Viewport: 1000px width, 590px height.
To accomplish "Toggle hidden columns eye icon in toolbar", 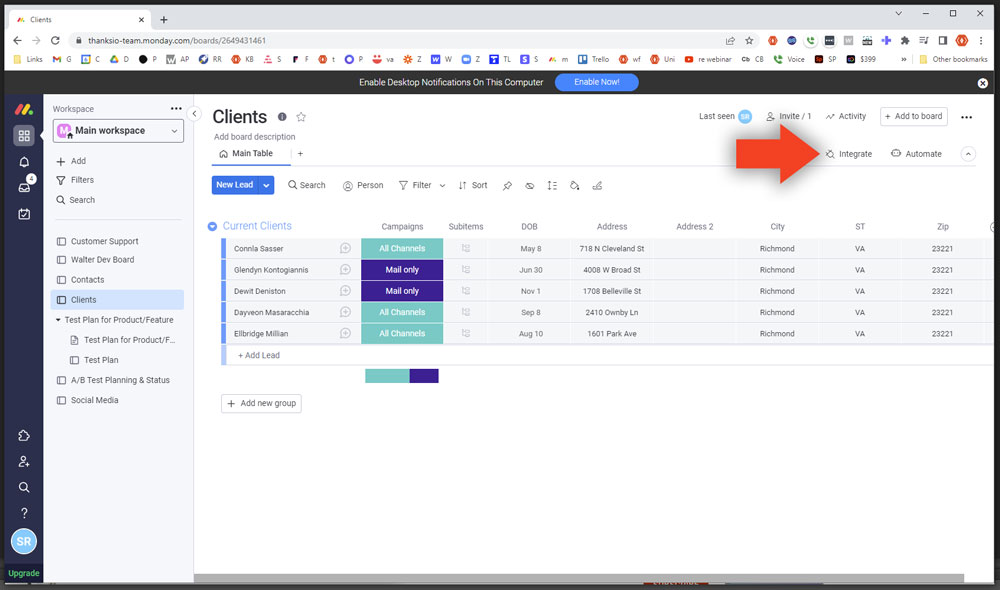I will [x=529, y=185].
